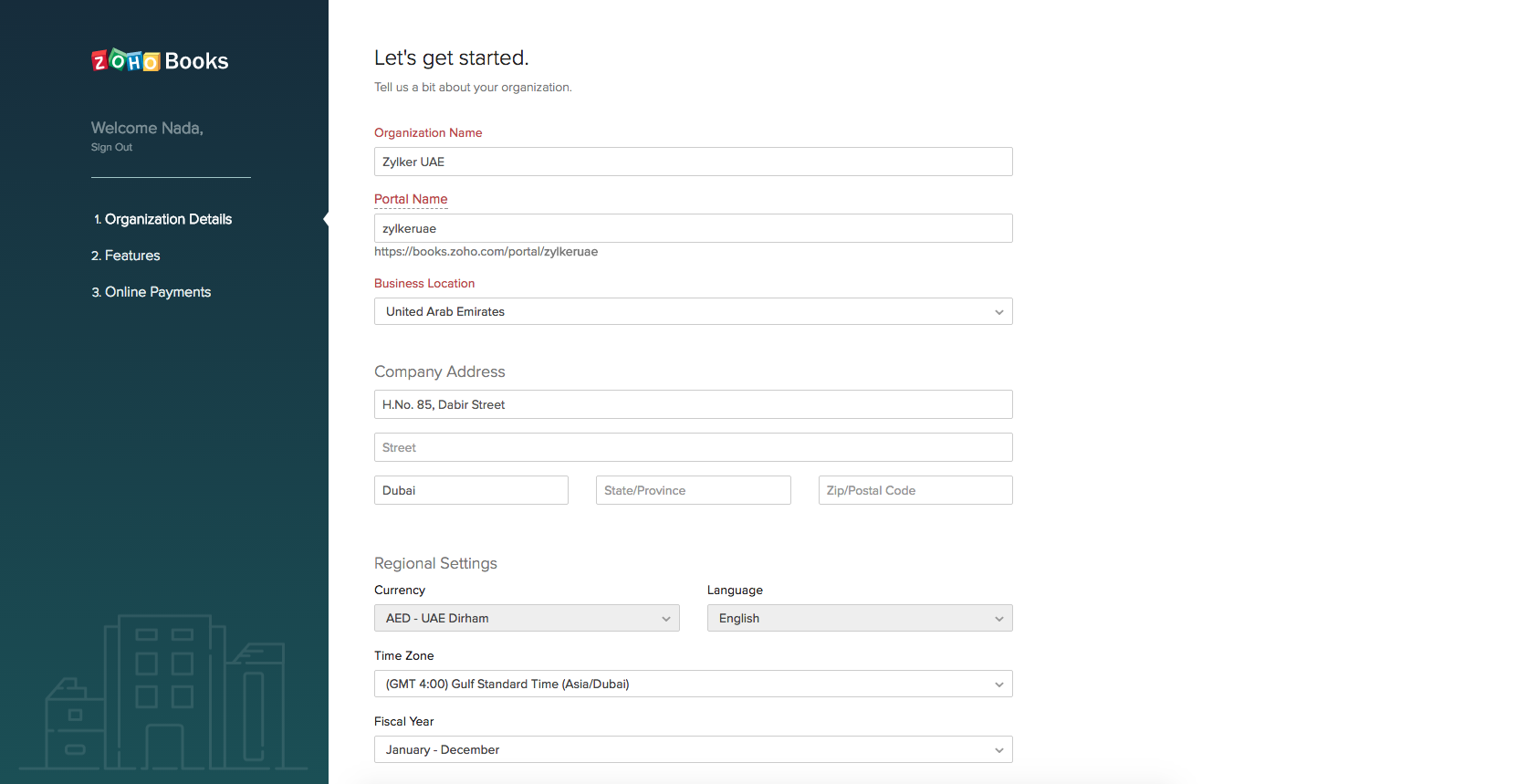Click the State/Province field
Screen dimensions: 1526x784
693,490
